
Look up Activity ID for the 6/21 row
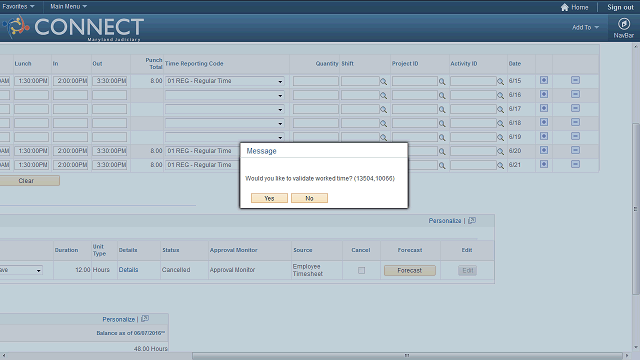pyautogui.click(x=500, y=165)
